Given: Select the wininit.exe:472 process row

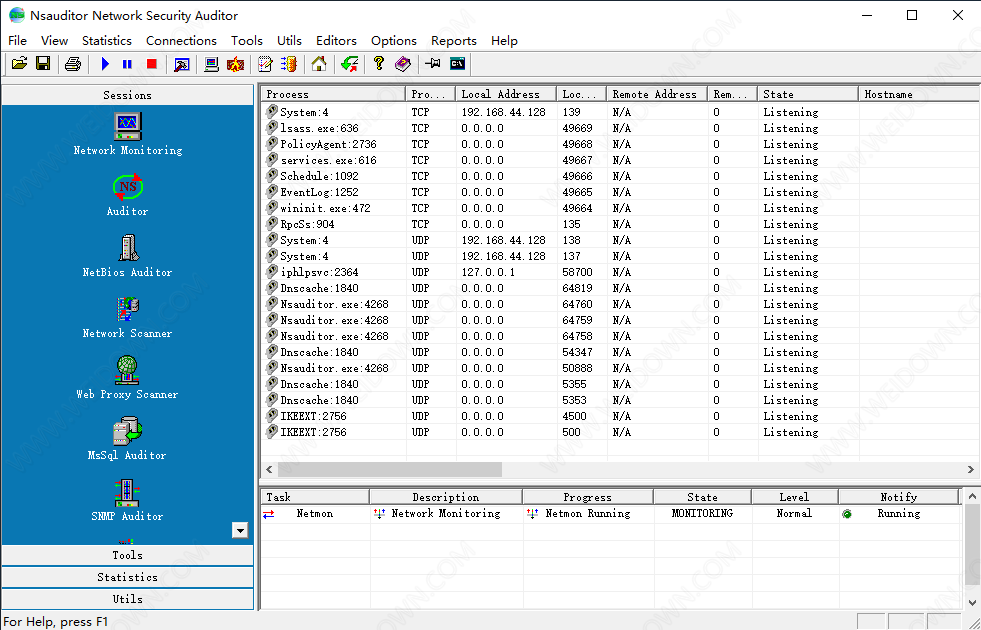Looking at the screenshot, I should pos(619,208).
